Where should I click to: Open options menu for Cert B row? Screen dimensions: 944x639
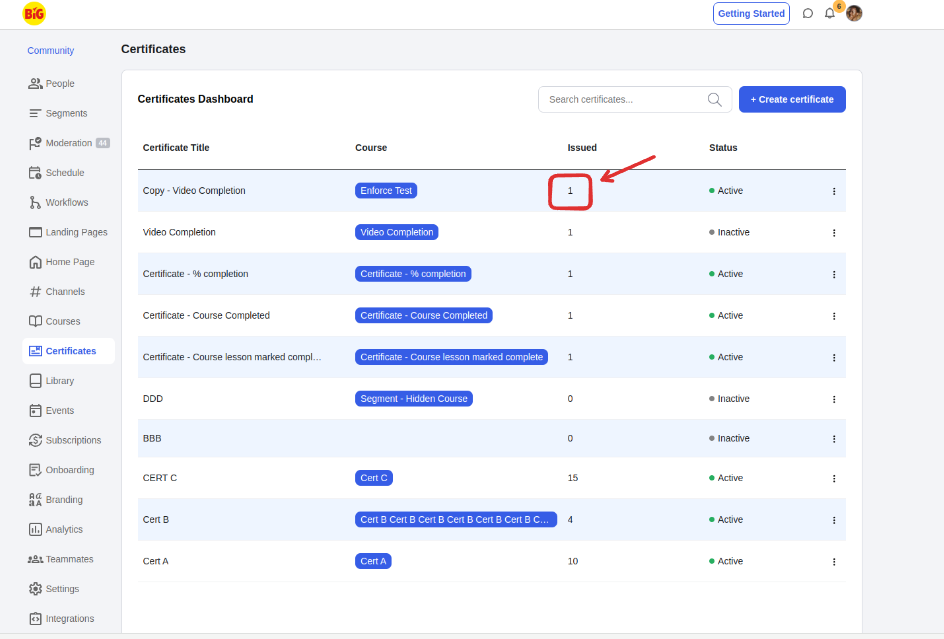pos(834,520)
